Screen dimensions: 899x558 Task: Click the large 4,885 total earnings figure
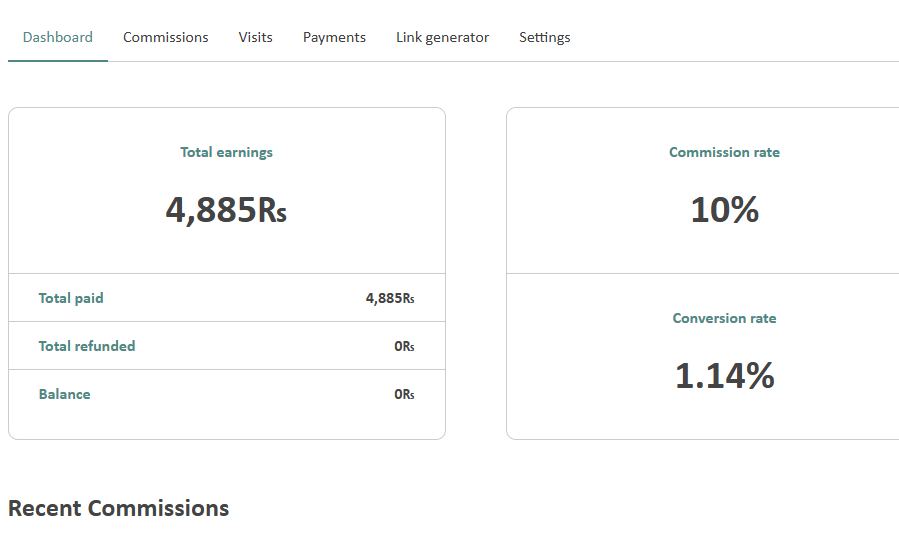point(211,210)
